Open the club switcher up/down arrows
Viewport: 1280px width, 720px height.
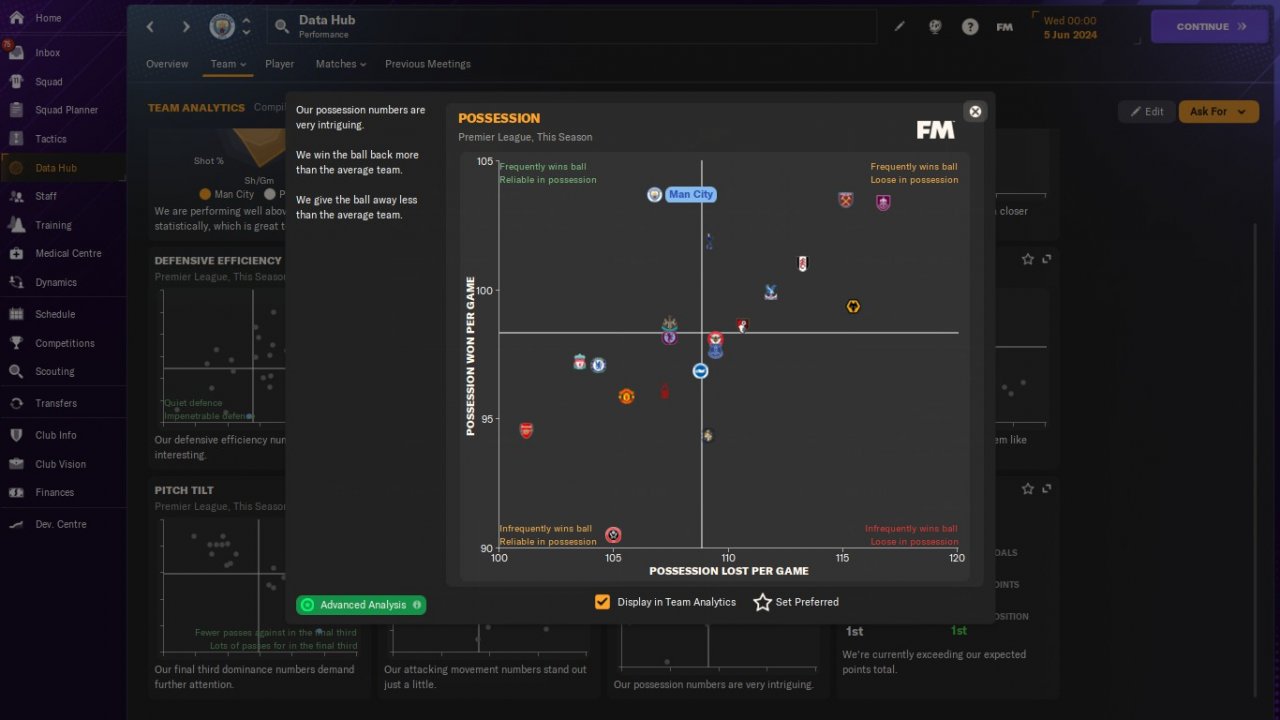[246, 27]
